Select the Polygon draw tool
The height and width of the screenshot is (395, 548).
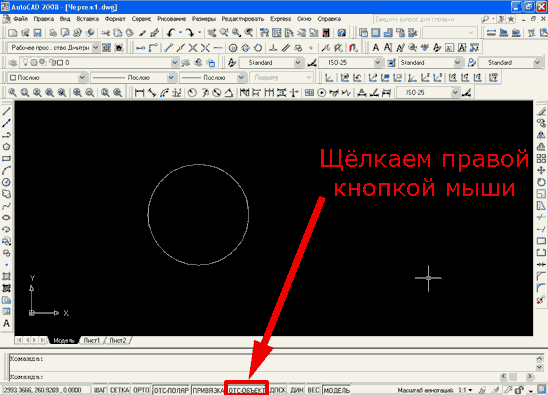pos(6,146)
